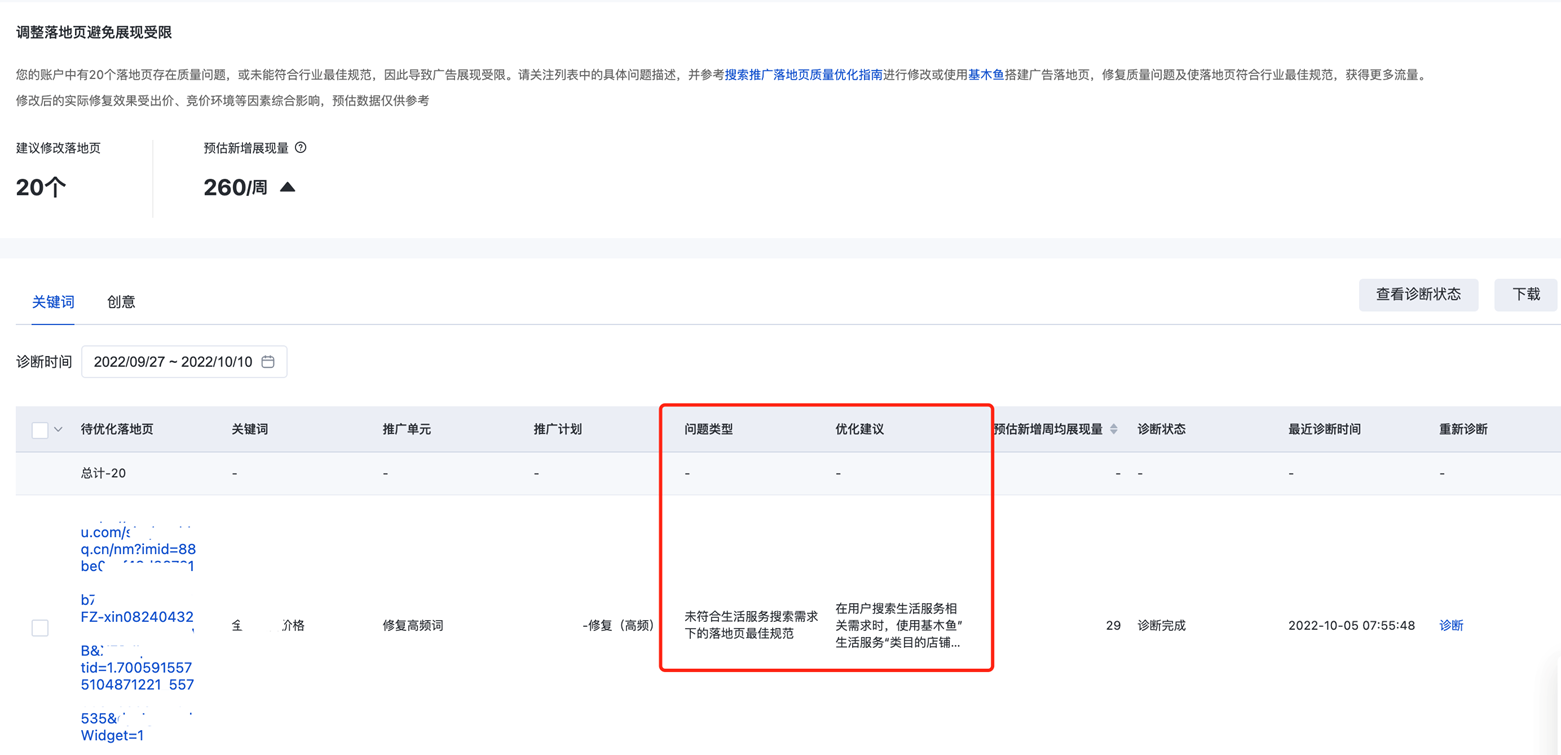1561x755 pixels.
Task: Click the 问题类型 column header
Action: [x=708, y=429]
